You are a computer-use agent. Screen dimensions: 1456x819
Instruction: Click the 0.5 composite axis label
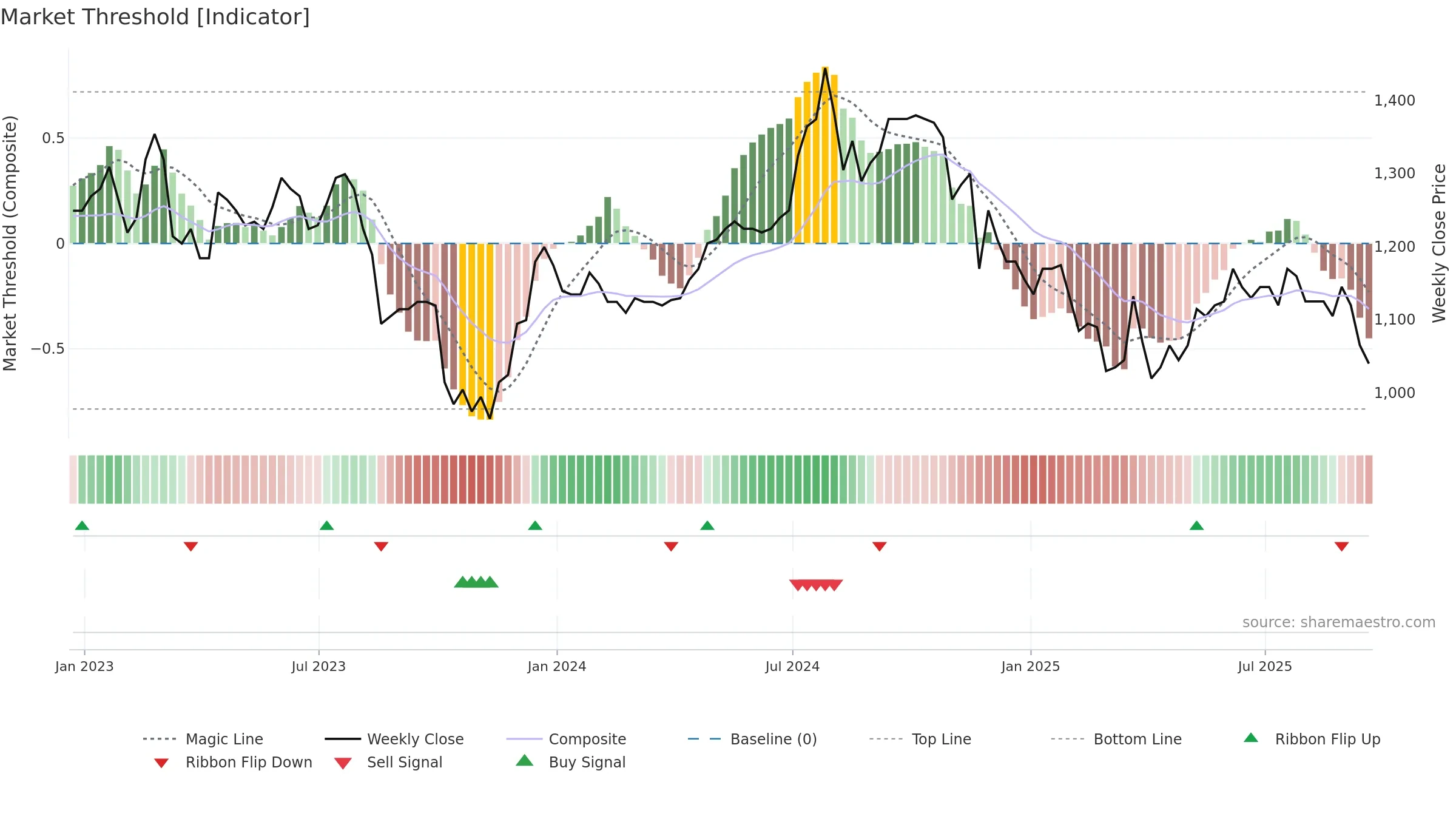point(53,138)
